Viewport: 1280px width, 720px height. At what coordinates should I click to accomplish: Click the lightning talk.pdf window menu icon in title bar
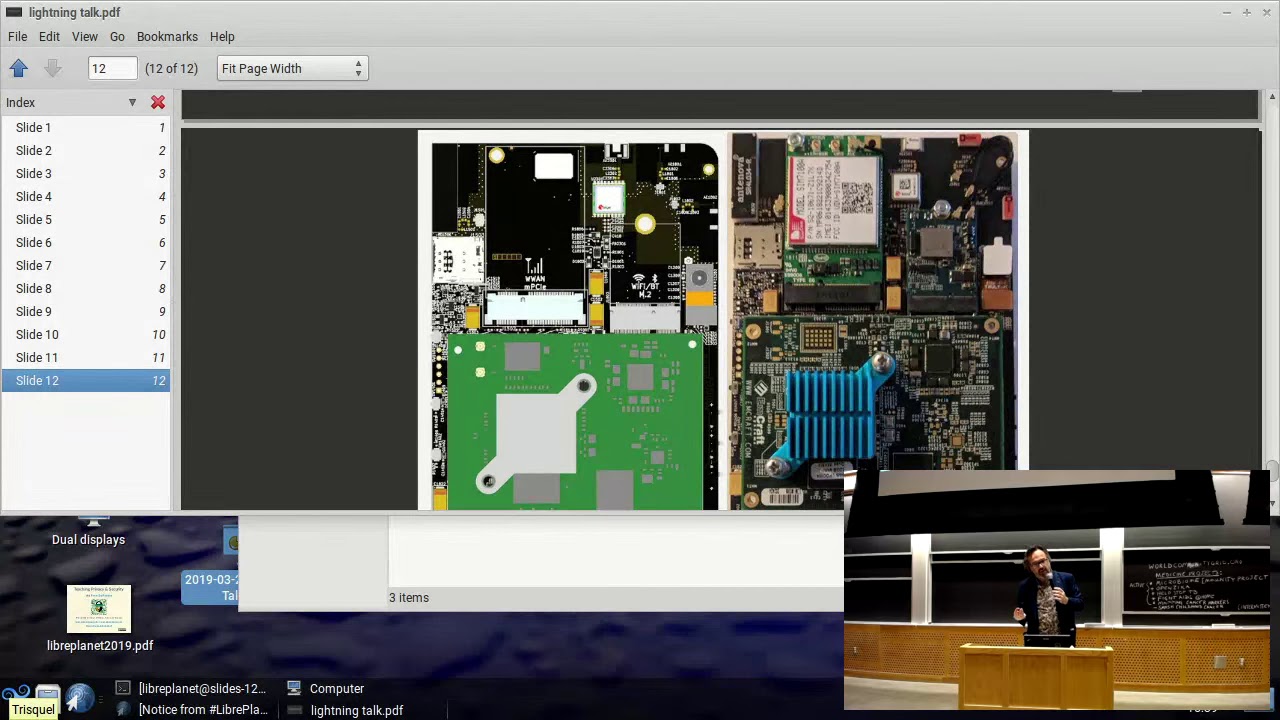tap(14, 12)
